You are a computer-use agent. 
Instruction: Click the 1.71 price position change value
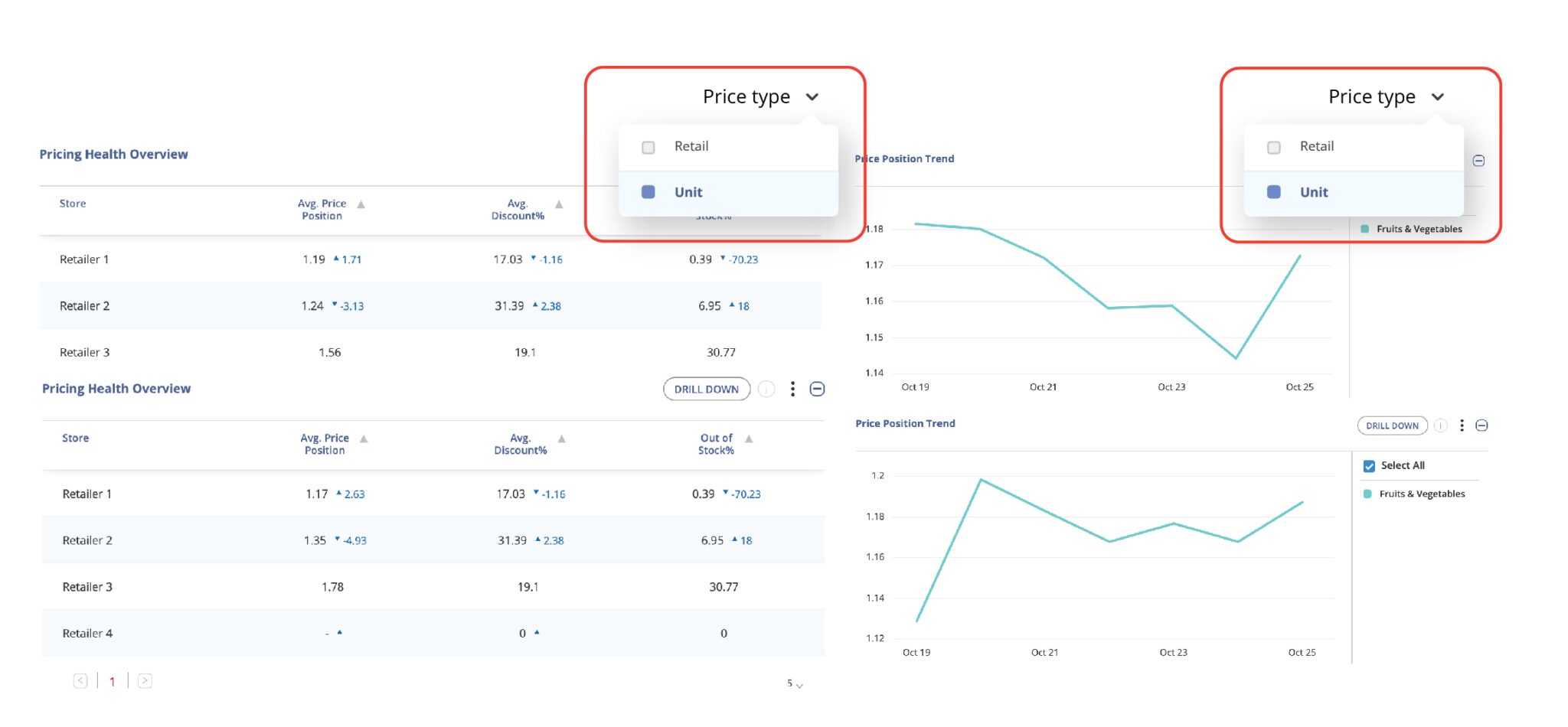point(352,260)
